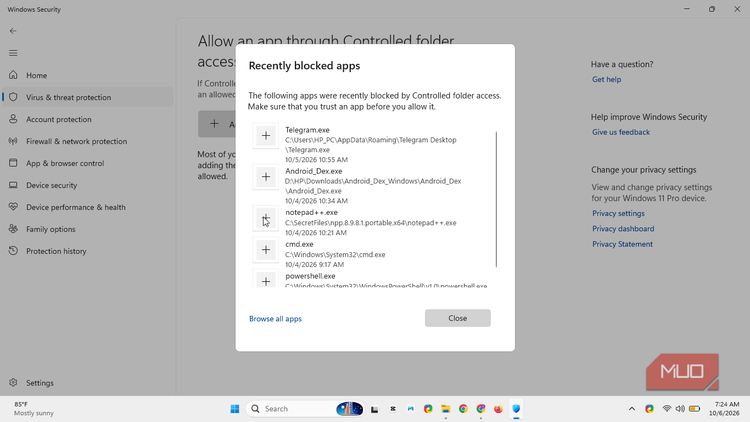Open Family options
Image resolution: width=750 pixels, height=422 pixels.
(x=88, y=229)
